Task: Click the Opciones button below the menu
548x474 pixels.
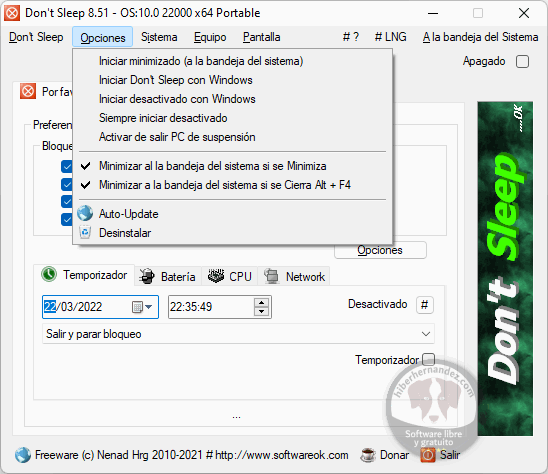Action: pos(380,250)
